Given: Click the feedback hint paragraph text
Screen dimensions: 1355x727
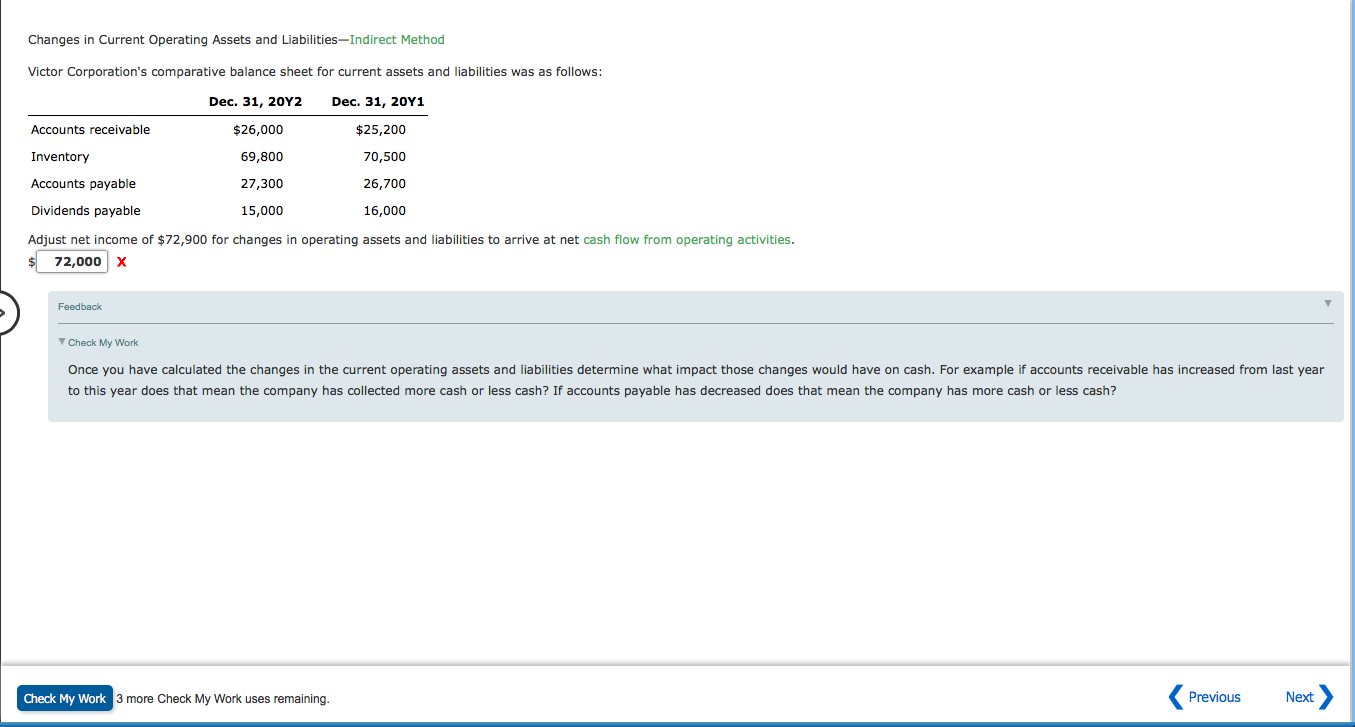Looking at the screenshot, I should point(696,380).
